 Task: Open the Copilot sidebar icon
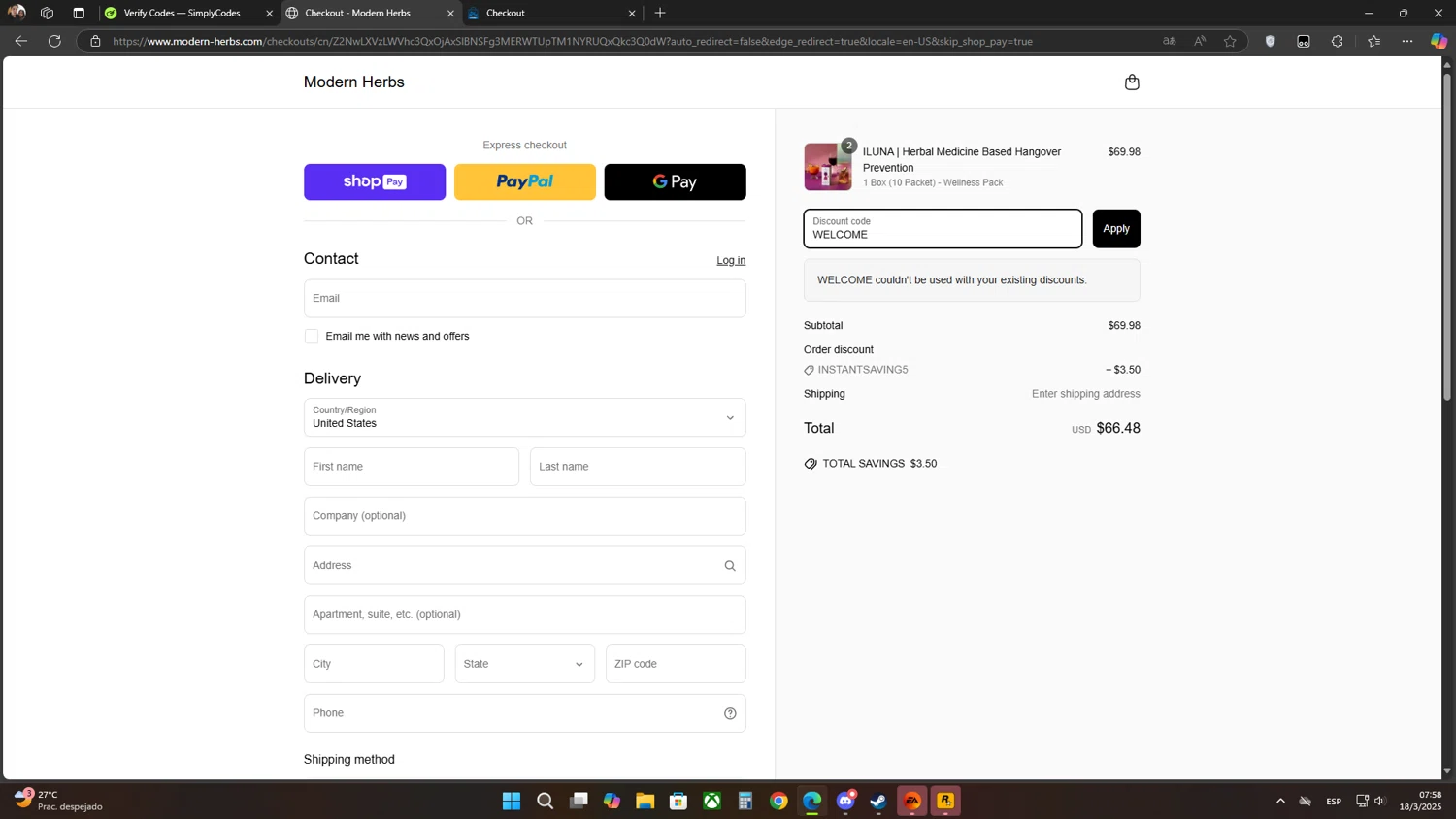tap(1439, 41)
